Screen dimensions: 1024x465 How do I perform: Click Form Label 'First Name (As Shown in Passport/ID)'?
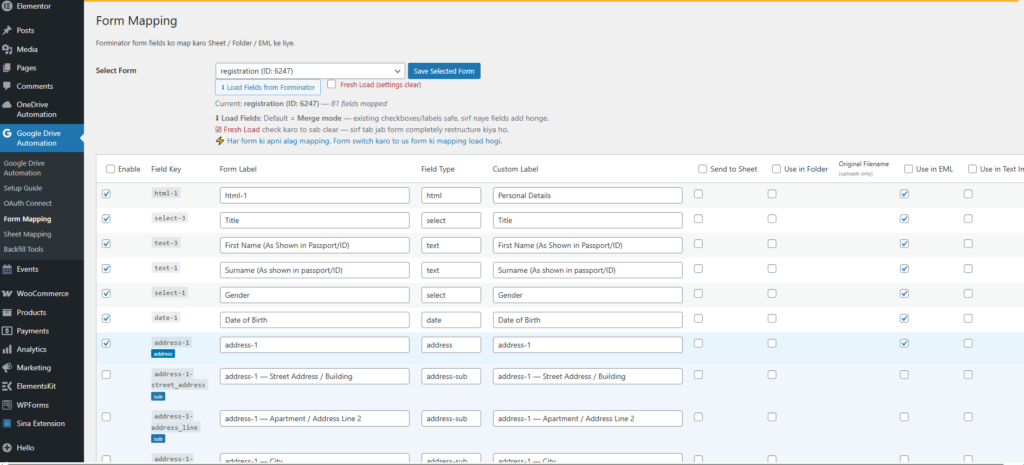(x=315, y=246)
